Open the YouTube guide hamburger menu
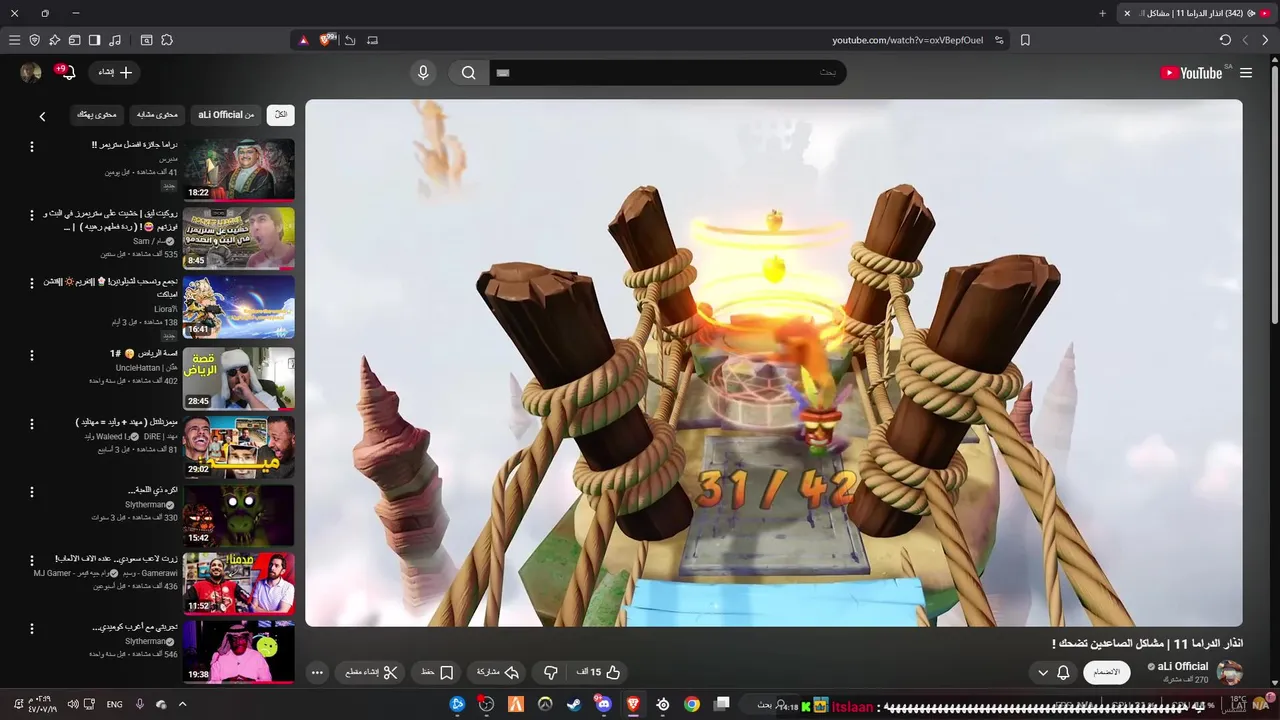1280x720 pixels. tap(1246, 73)
